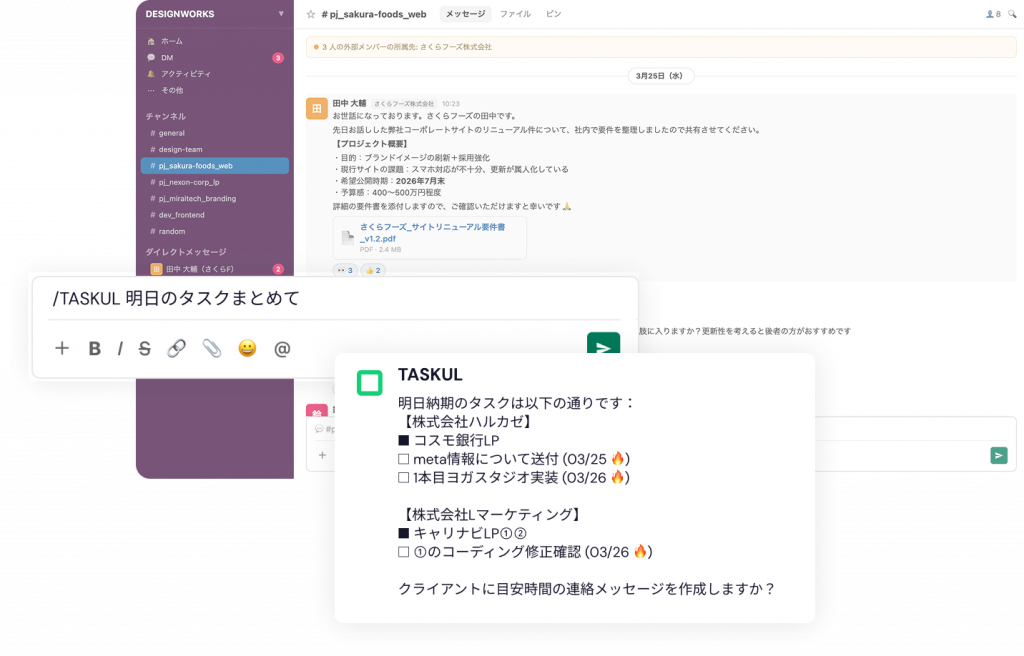Screen dimensions: 1024x656
Task: Click the filled square beside コスモ銀行LP
Action: [x=404, y=440]
